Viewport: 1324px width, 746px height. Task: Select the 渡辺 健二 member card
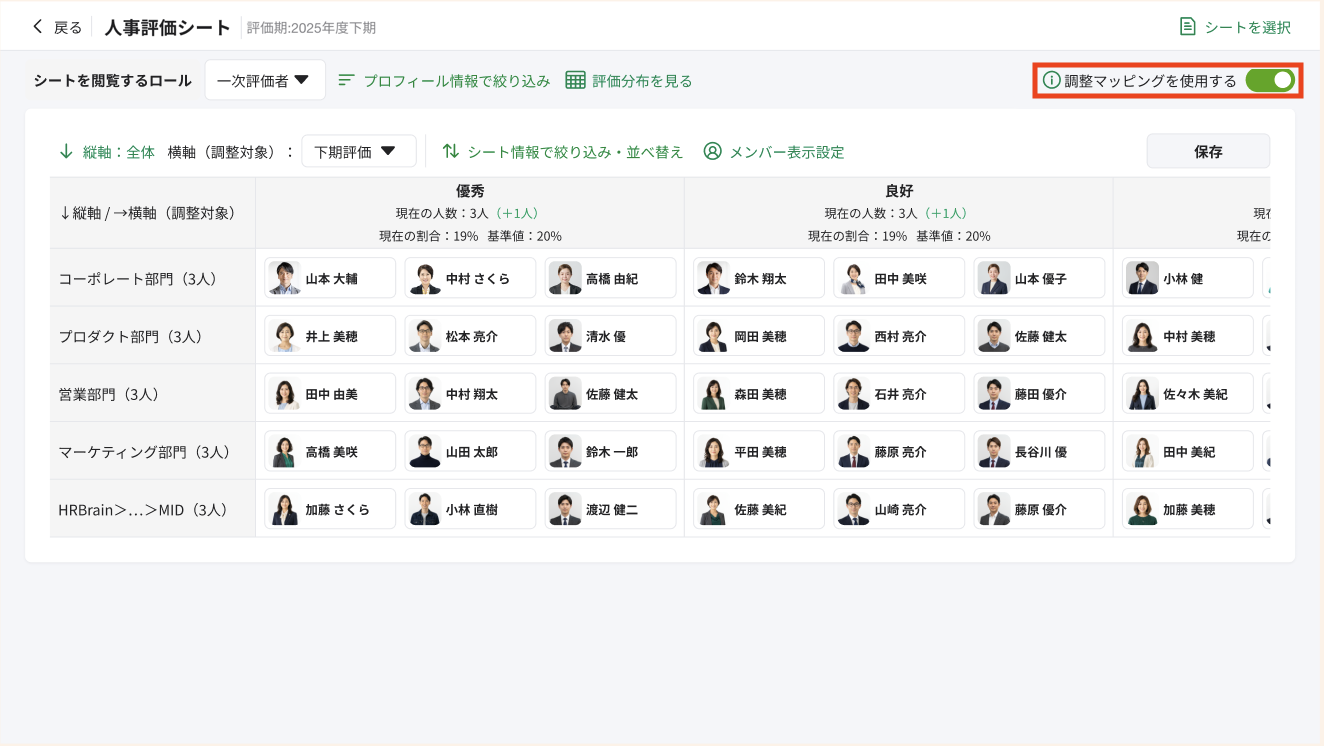(611, 508)
